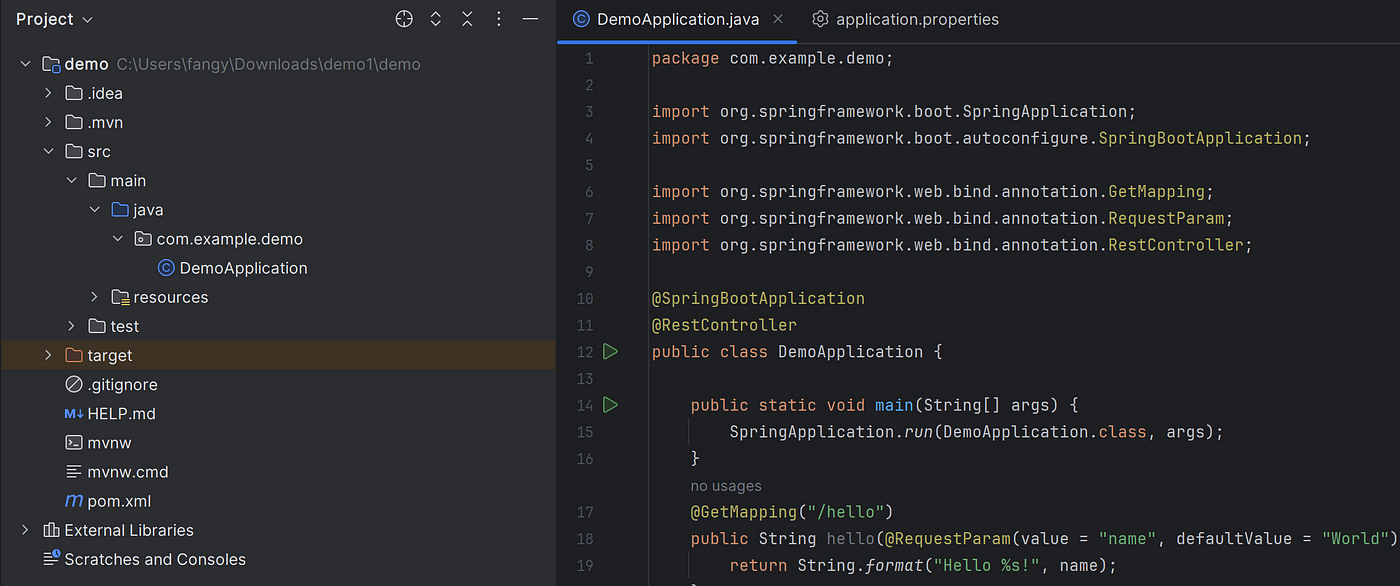
Task: Collapse the src folder
Action: [48, 151]
